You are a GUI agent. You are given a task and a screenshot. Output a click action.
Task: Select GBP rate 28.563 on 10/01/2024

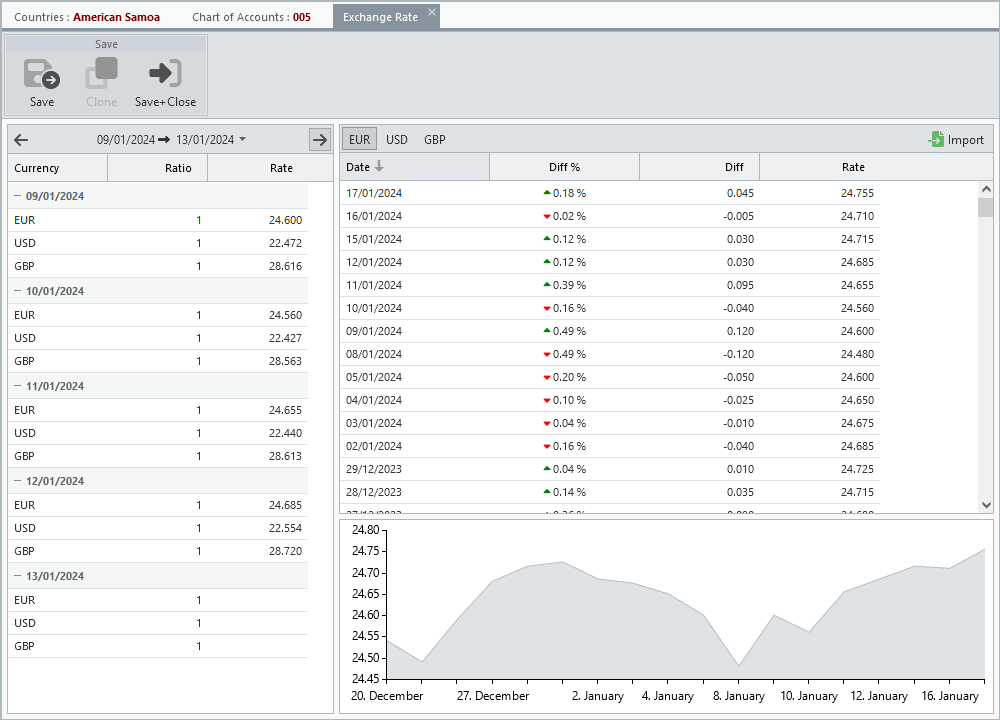coord(285,361)
